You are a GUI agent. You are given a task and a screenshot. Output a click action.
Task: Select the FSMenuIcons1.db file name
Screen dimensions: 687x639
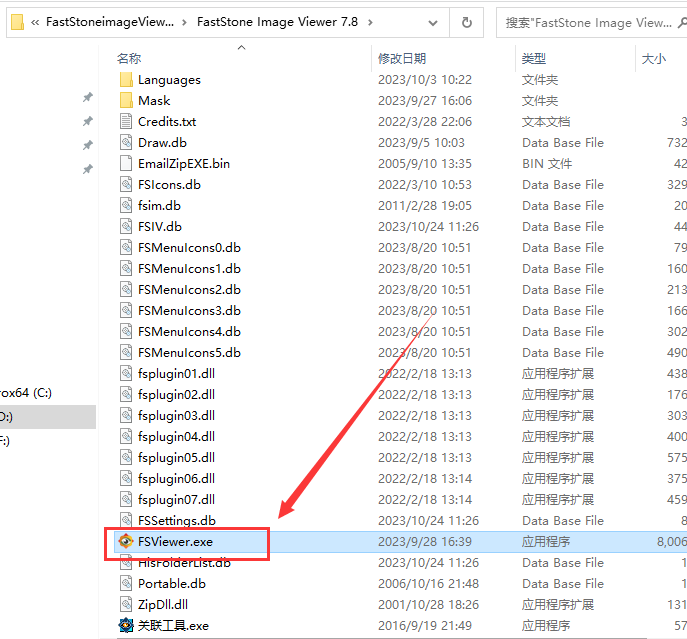coord(189,269)
